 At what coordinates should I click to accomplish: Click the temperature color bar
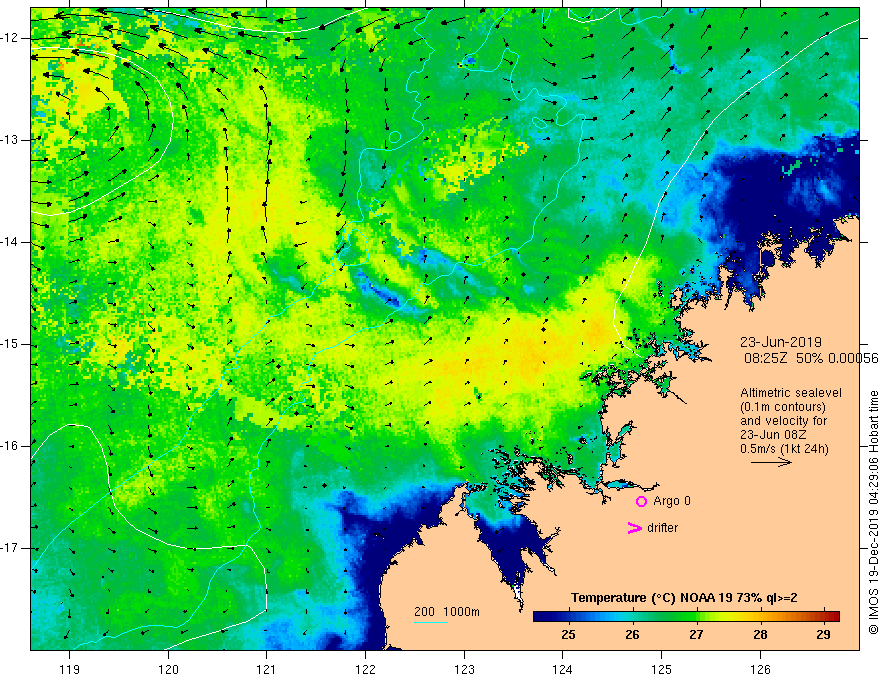[x=686, y=616]
